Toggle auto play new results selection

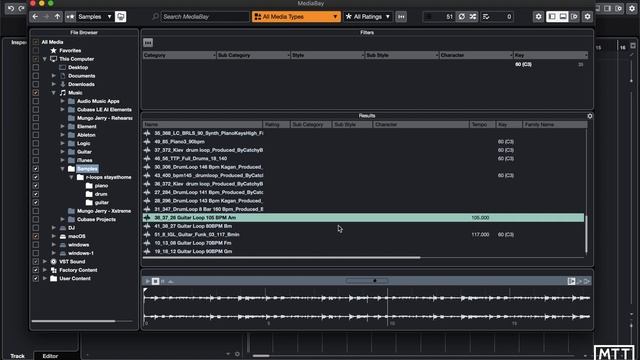tap(571, 281)
